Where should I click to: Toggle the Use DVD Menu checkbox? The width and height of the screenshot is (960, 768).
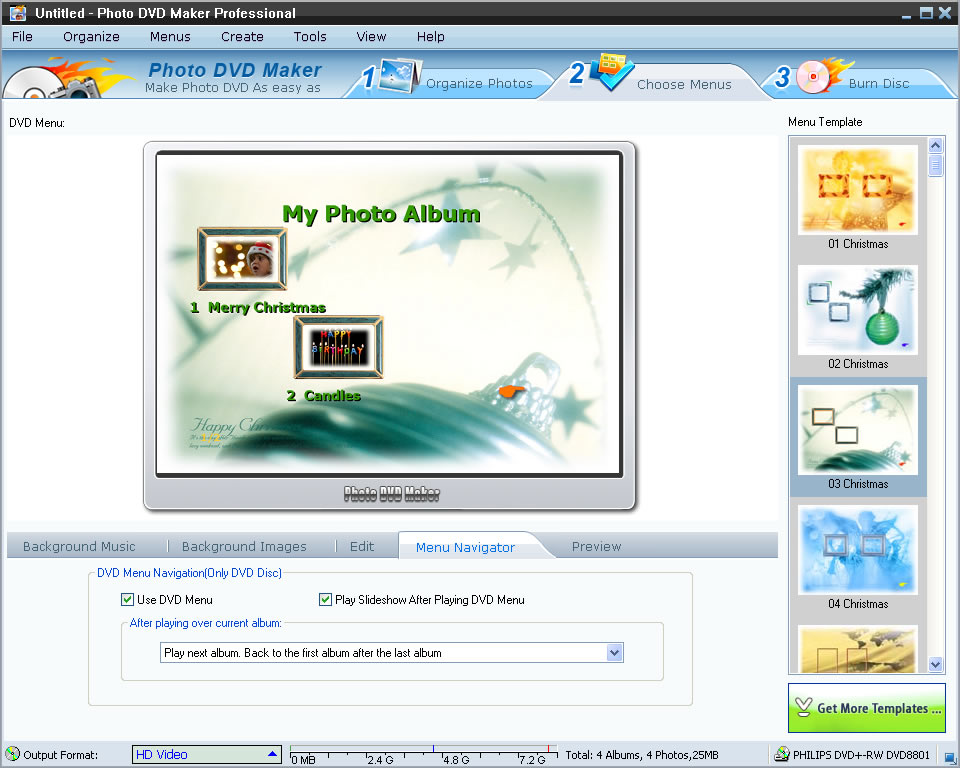(x=127, y=600)
